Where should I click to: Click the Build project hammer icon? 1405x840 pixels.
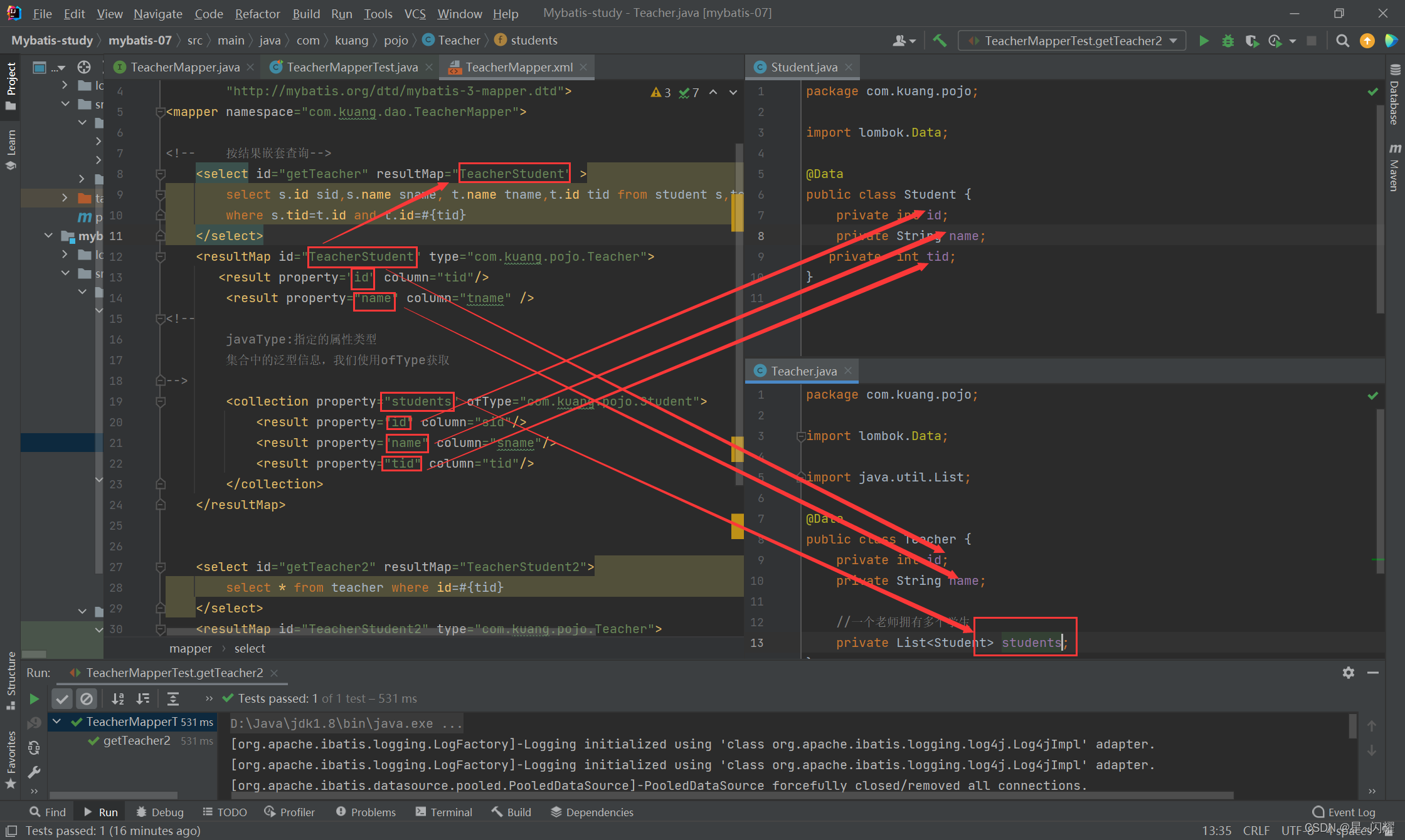(940, 41)
